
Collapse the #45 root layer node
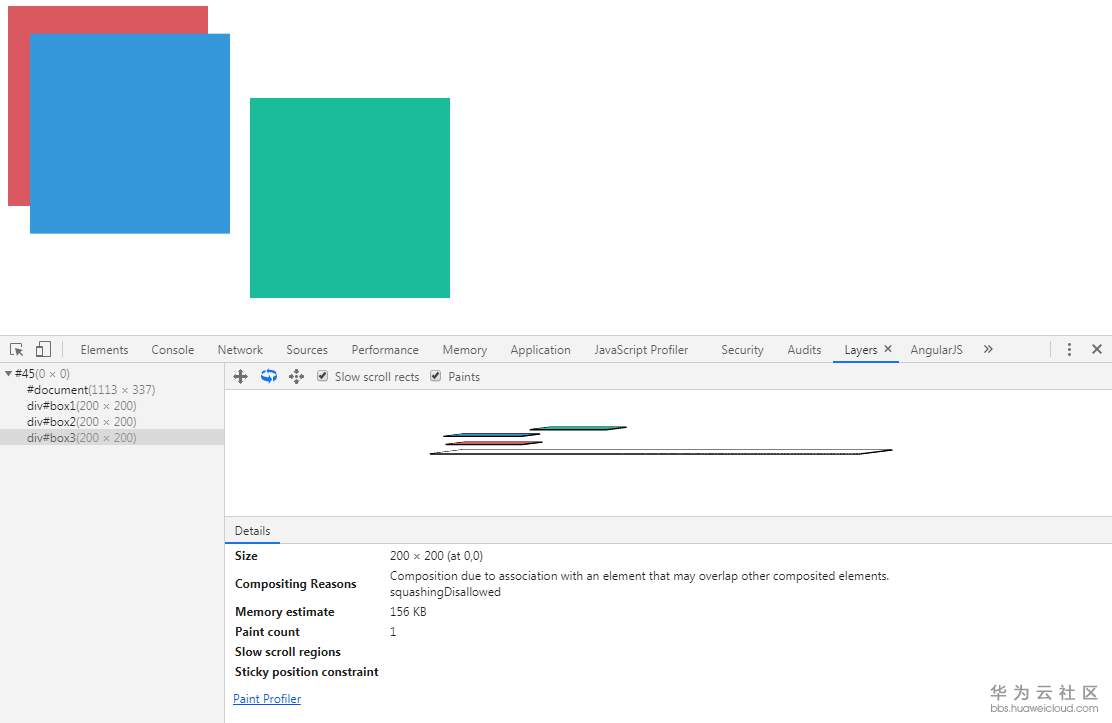click(x=9, y=373)
